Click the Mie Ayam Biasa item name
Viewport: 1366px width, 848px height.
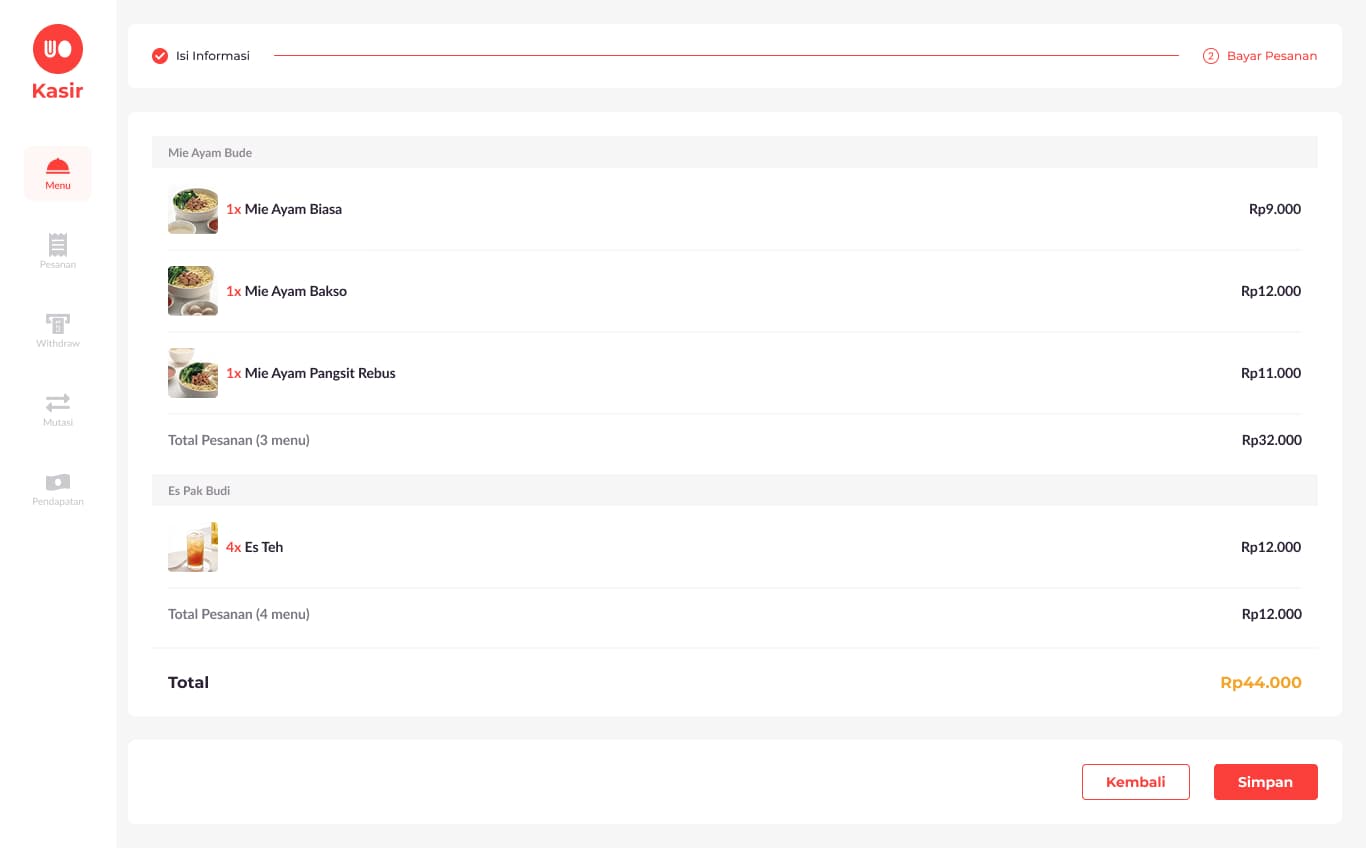(293, 209)
